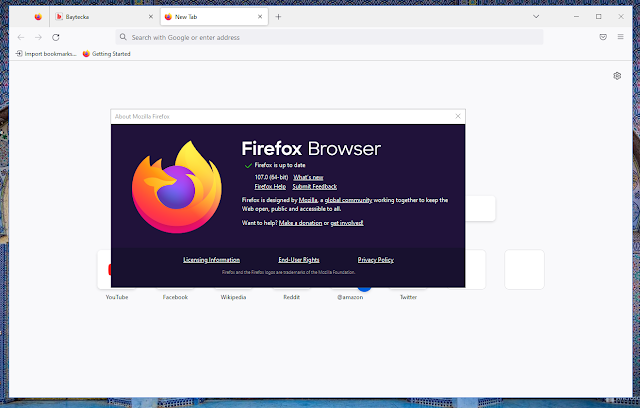The height and width of the screenshot is (408, 640).
Task: Close the Baytecka tab
Action: click(x=151, y=17)
